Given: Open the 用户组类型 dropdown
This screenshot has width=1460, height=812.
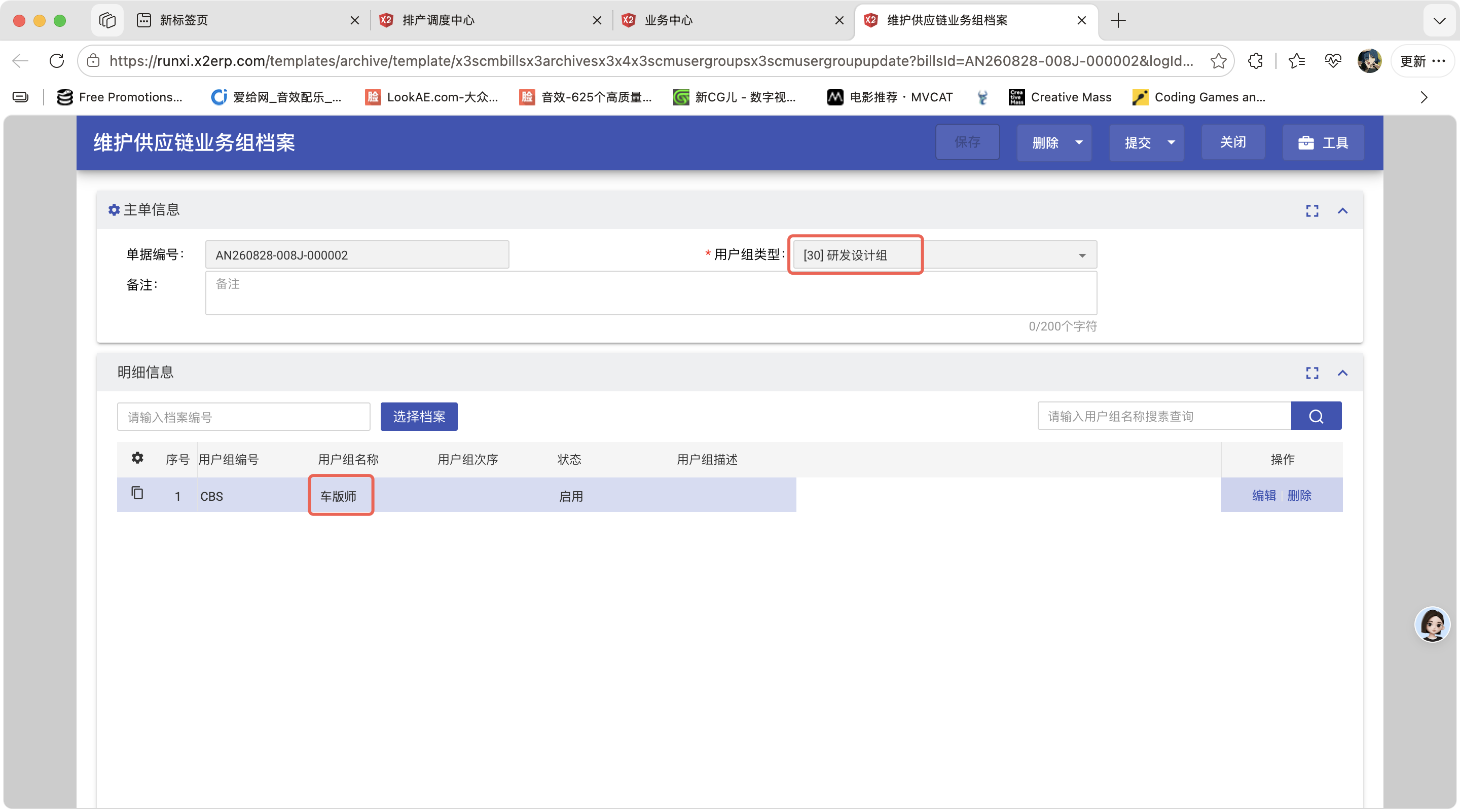Looking at the screenshot, I should click(x=944, y=255).
